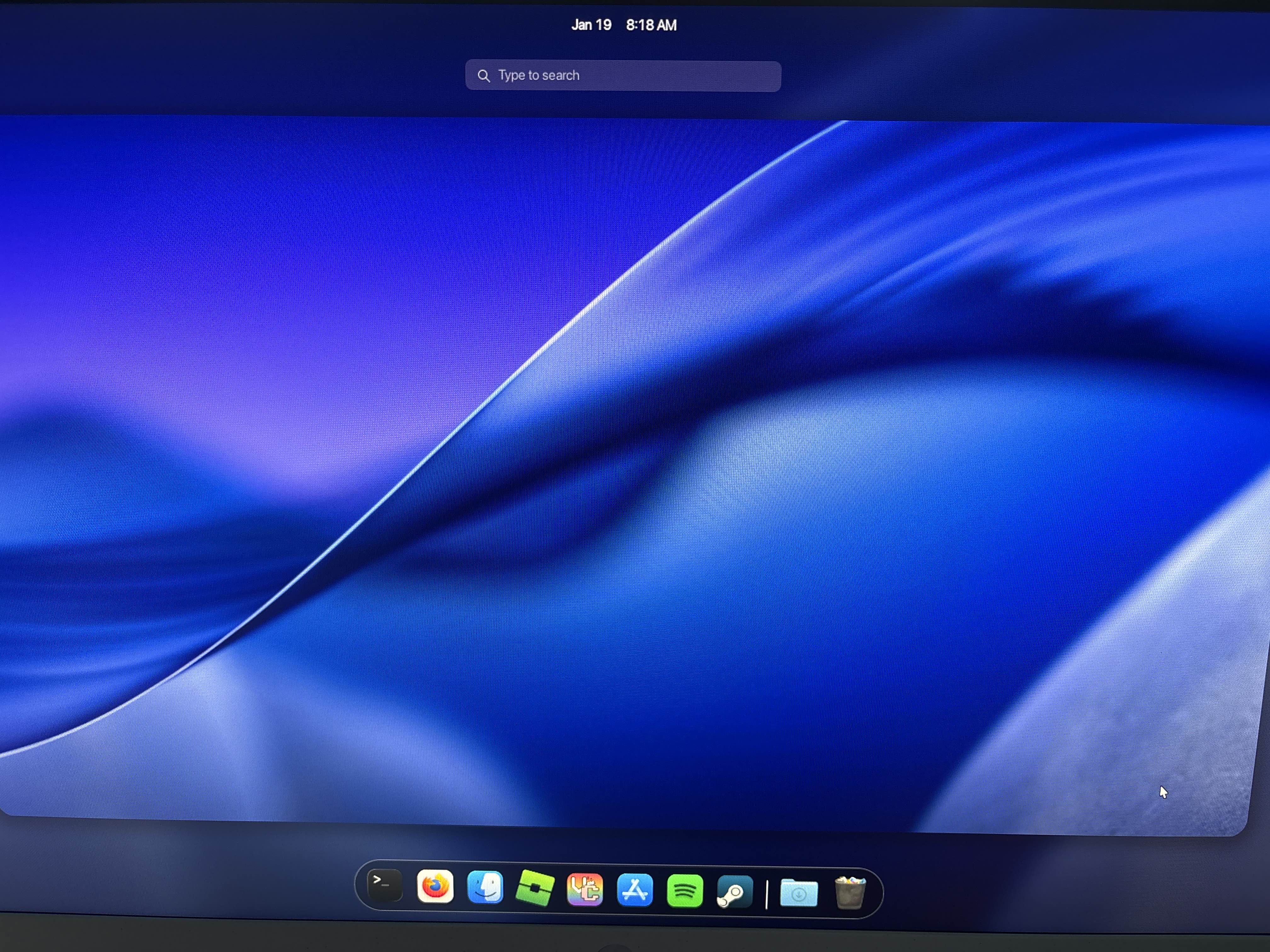Click the '8:18 AM' clock

point(651,25)
